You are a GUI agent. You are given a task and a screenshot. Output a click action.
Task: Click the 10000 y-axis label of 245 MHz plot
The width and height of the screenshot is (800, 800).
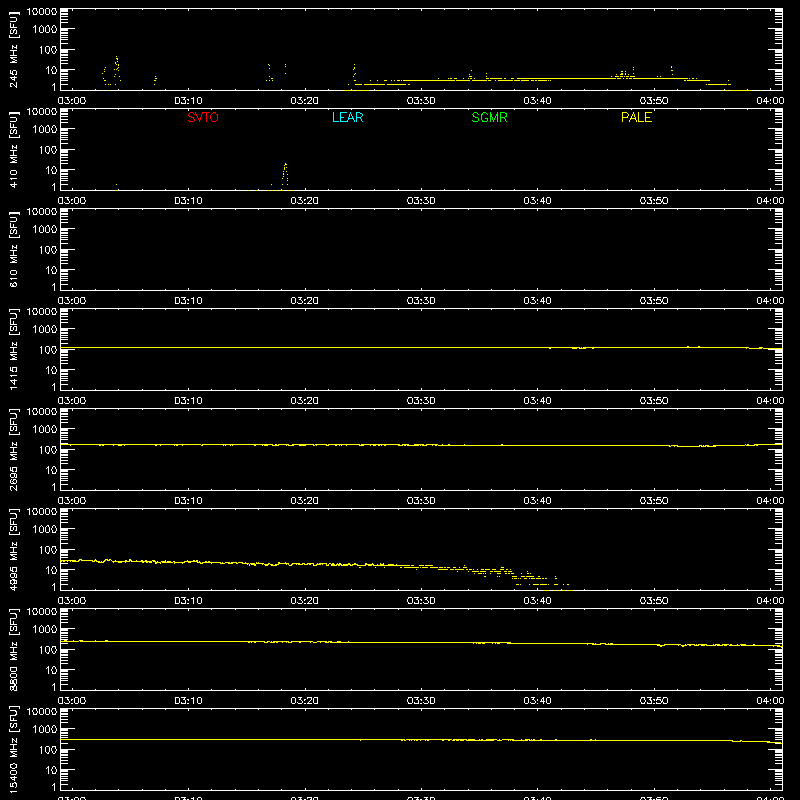coord(42,12)
